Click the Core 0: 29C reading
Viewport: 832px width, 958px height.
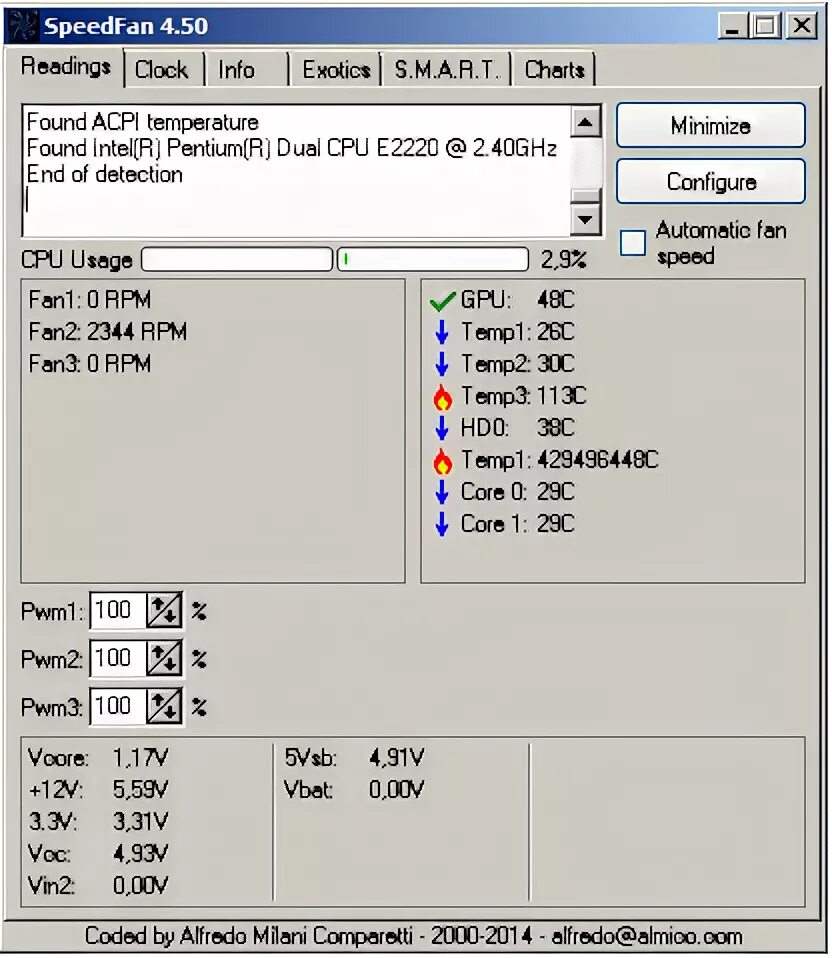pos(517,492)
